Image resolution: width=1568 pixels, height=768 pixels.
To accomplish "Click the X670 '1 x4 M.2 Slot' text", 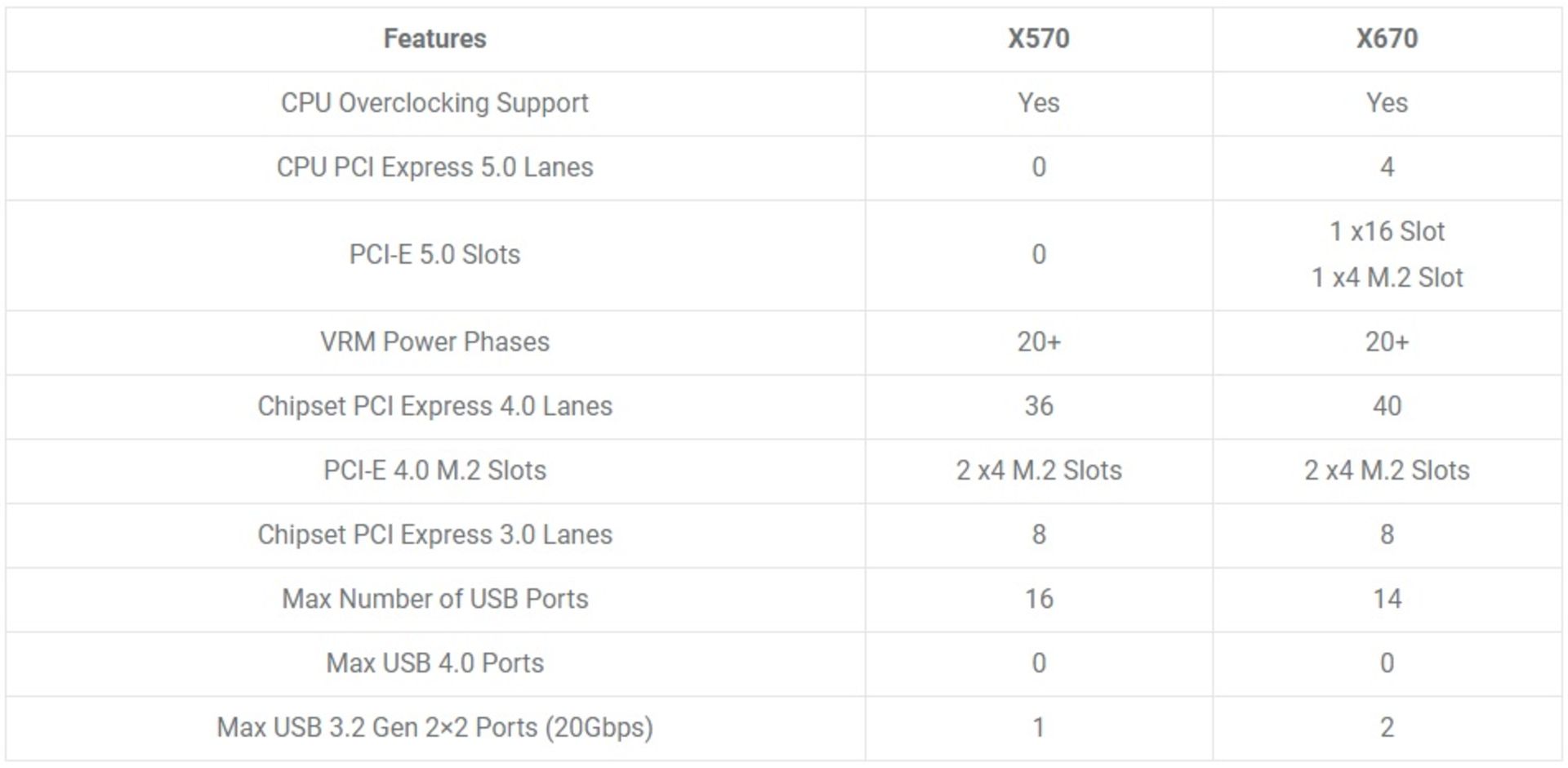I will [1387, 278].
